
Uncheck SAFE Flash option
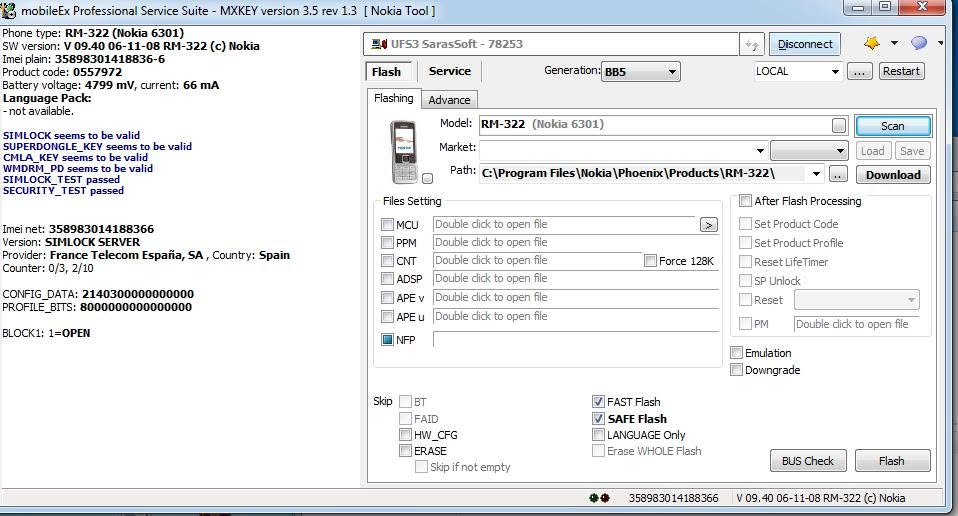point(598,419)
